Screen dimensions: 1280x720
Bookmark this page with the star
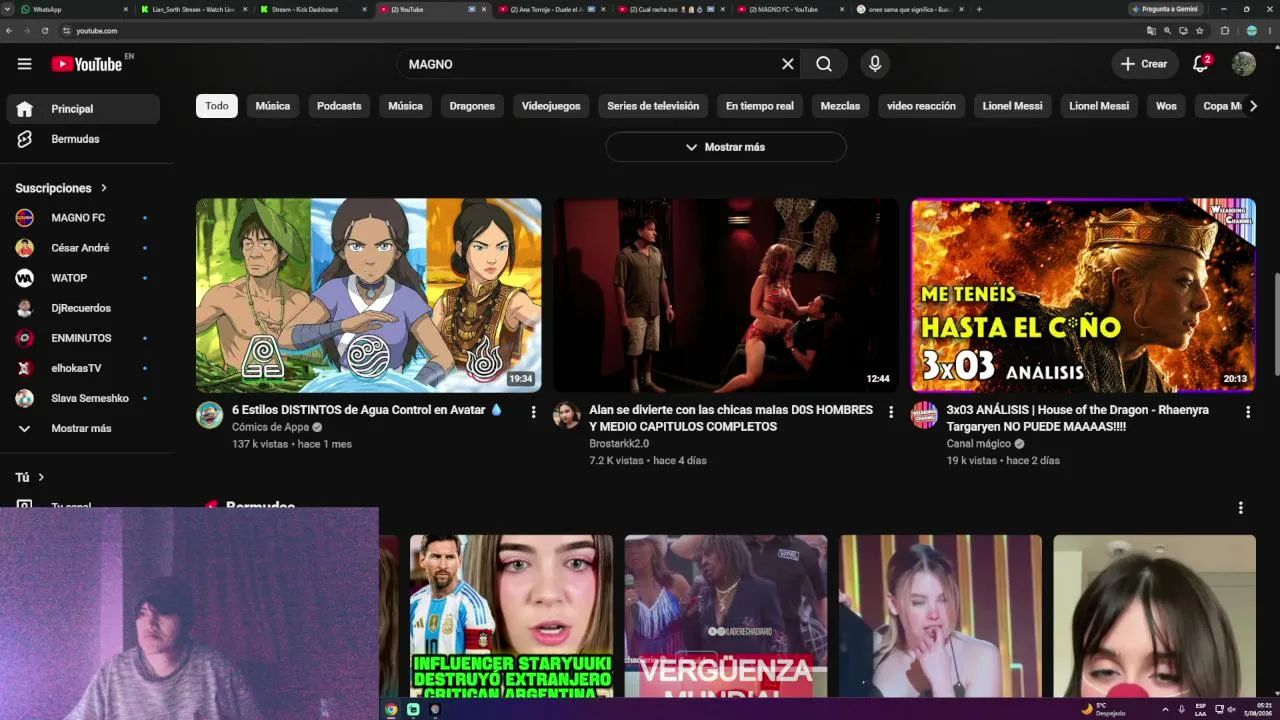[1200, 31]
